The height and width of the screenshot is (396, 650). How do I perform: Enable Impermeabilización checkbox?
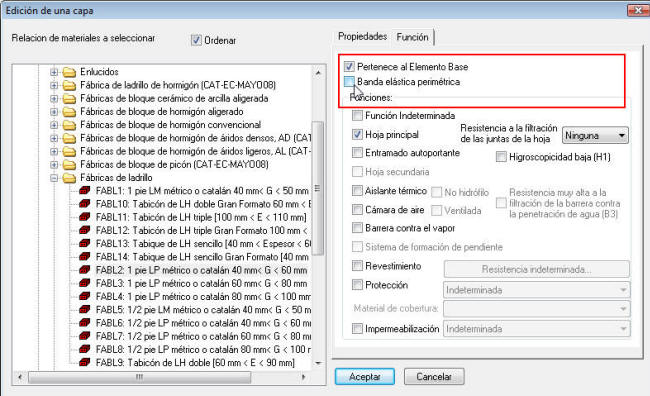357,329
